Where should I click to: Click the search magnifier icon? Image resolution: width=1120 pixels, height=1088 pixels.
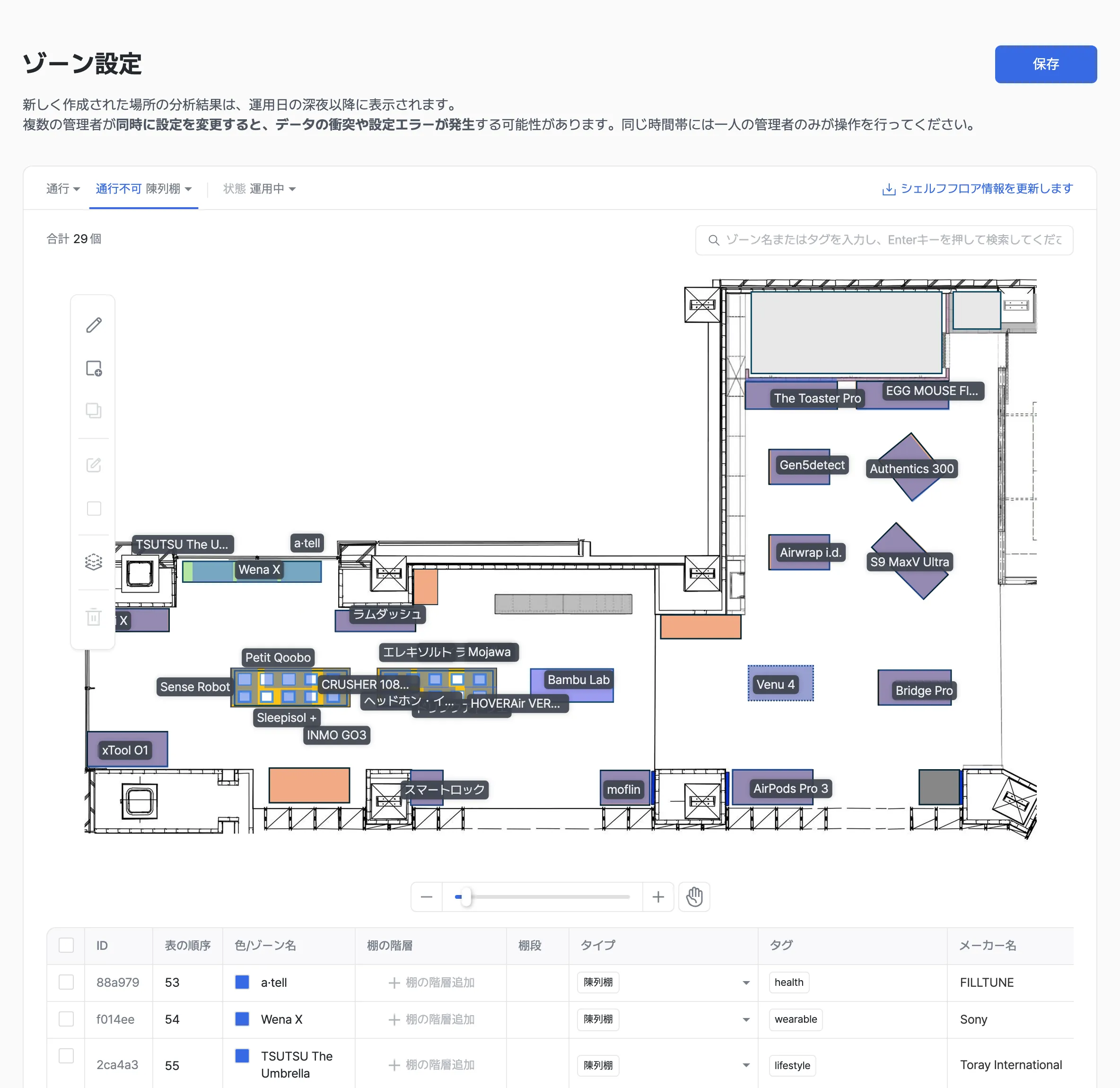click(x=714, y=240)
